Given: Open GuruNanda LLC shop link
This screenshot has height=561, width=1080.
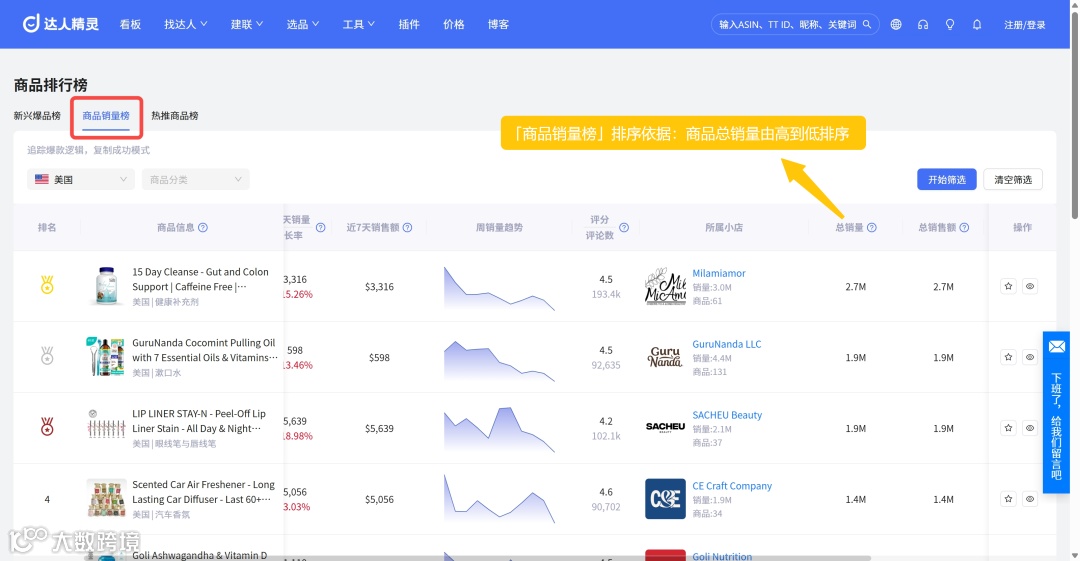Looking at the screenshot, I should (x=727, y=344).
